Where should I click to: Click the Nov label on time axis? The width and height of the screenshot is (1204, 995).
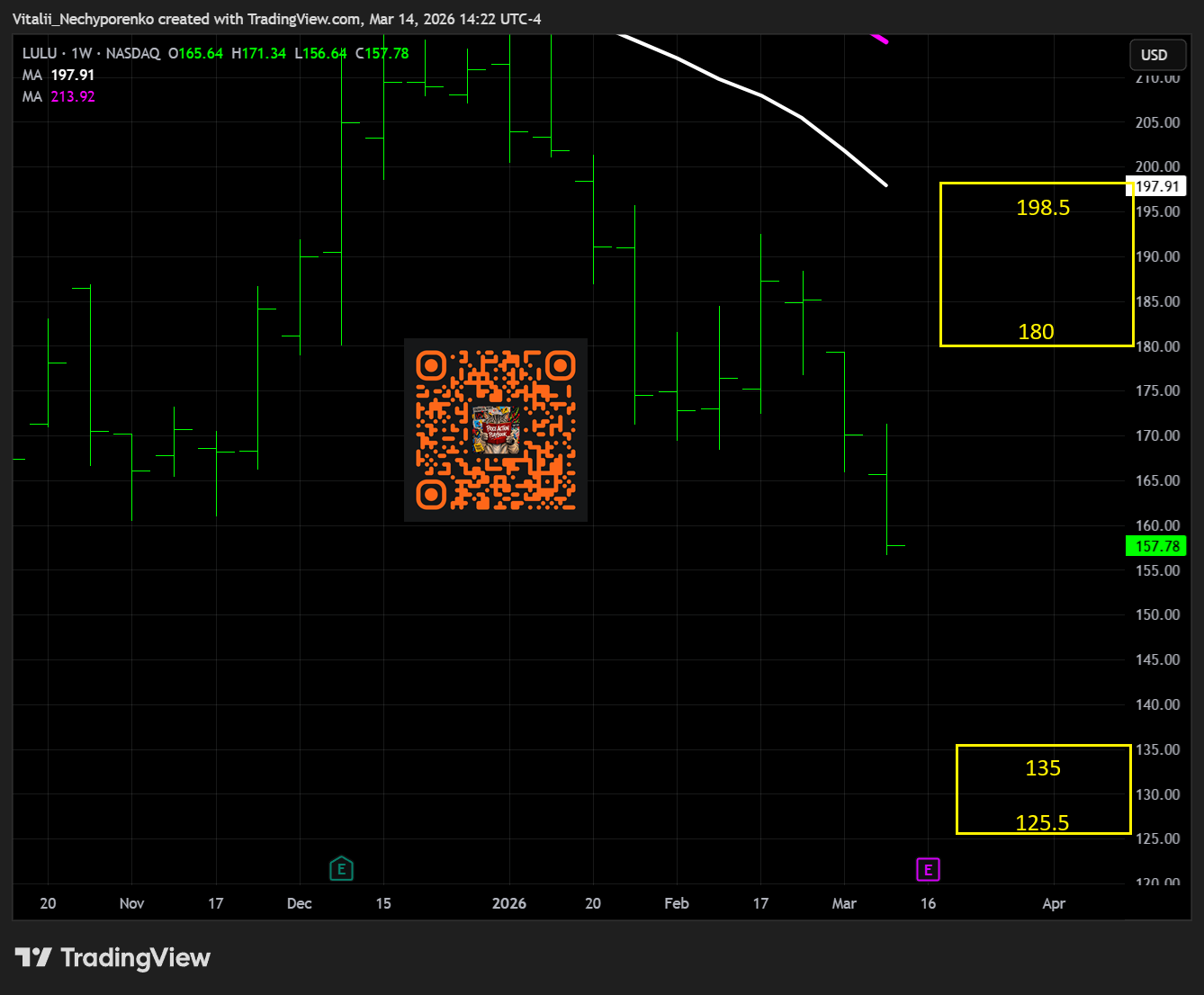131,903
